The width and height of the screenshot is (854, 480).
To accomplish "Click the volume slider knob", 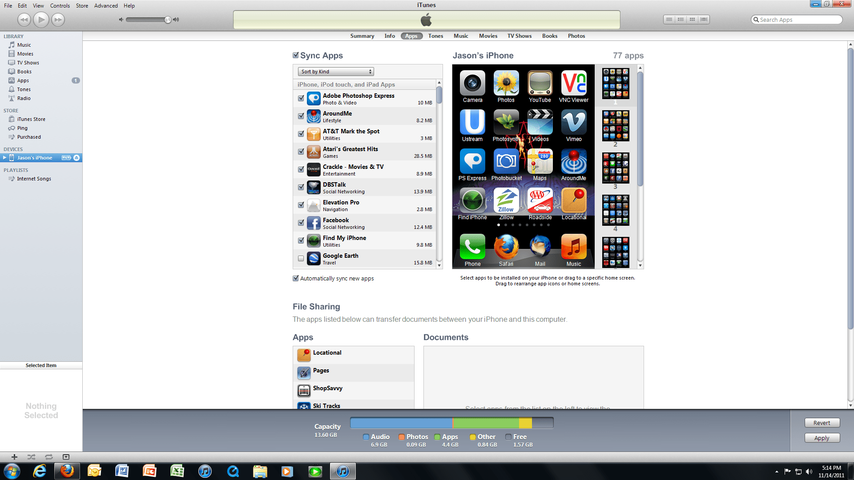I will pyautogui.click(x=168, y=20).
